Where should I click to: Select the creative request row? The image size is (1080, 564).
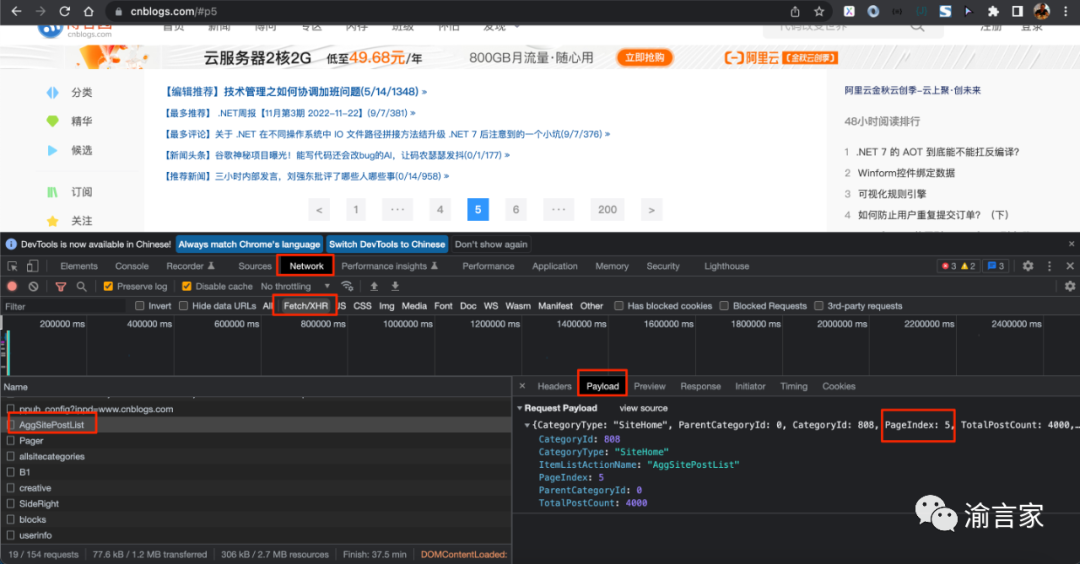tap(256, 488)
